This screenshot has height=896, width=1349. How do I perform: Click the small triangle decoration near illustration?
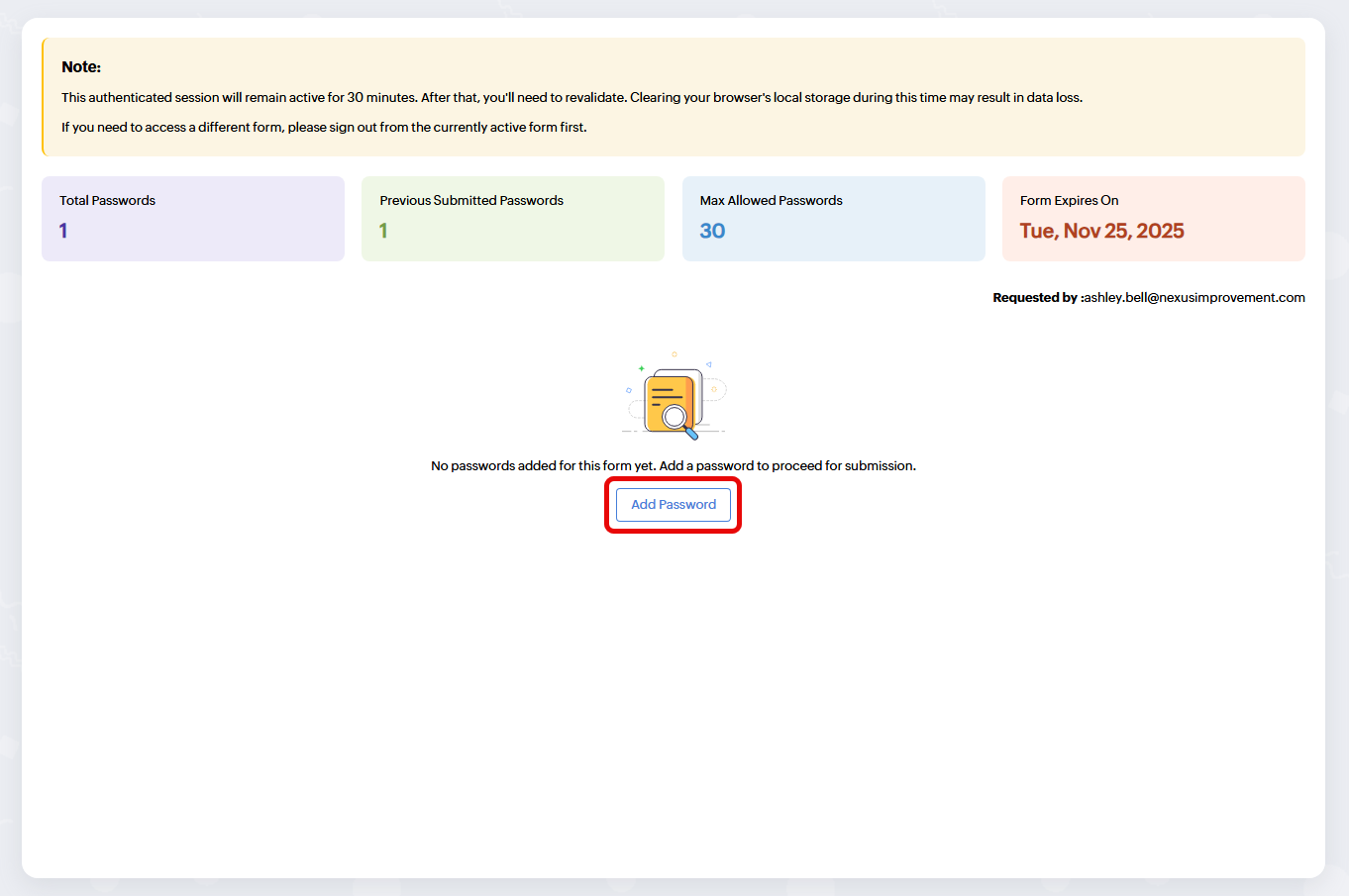709,364
